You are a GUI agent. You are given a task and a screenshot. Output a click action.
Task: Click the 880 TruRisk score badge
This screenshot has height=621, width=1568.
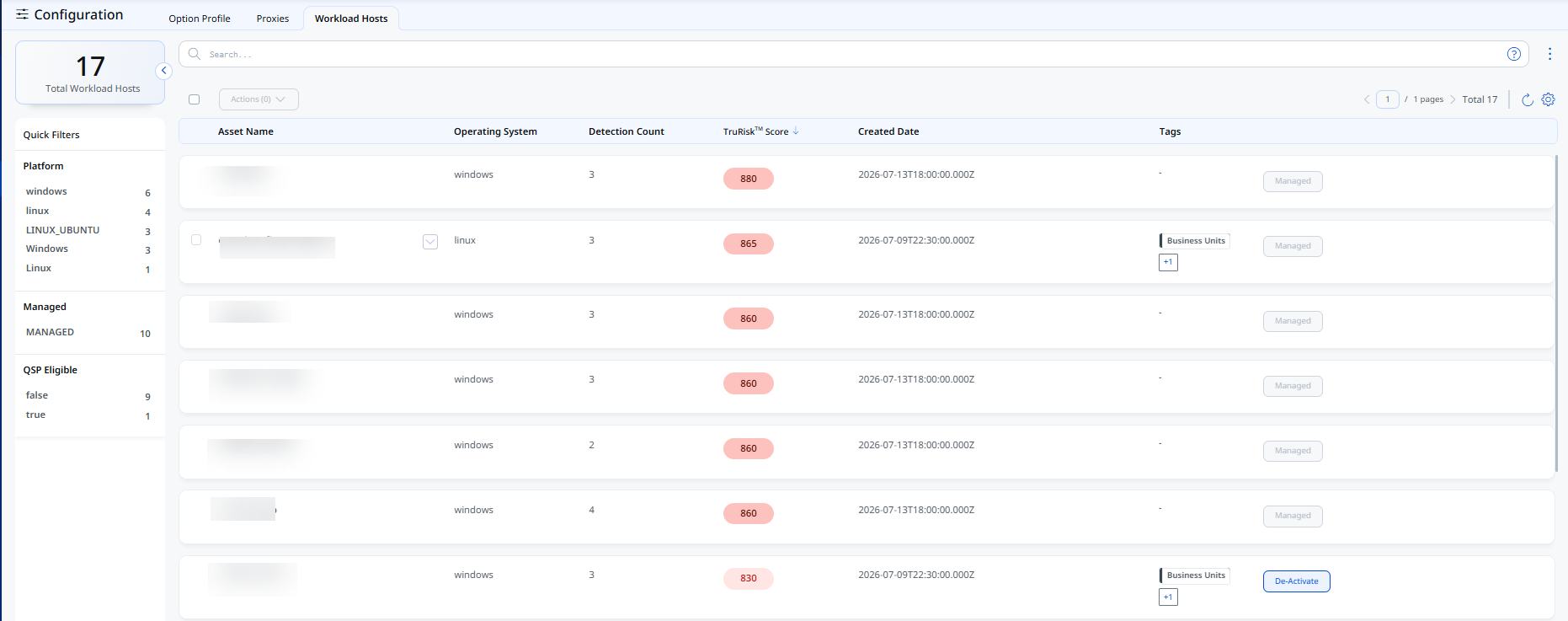click(749, 179)
